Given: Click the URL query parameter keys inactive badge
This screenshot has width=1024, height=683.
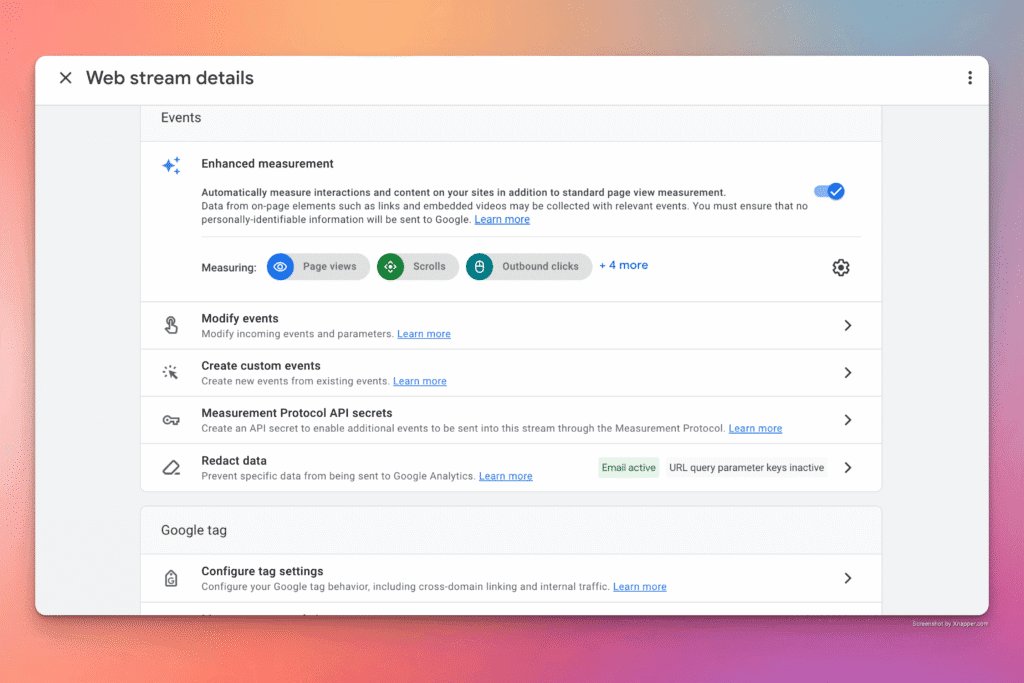Looking at the screenshot, I should point(746,467).
